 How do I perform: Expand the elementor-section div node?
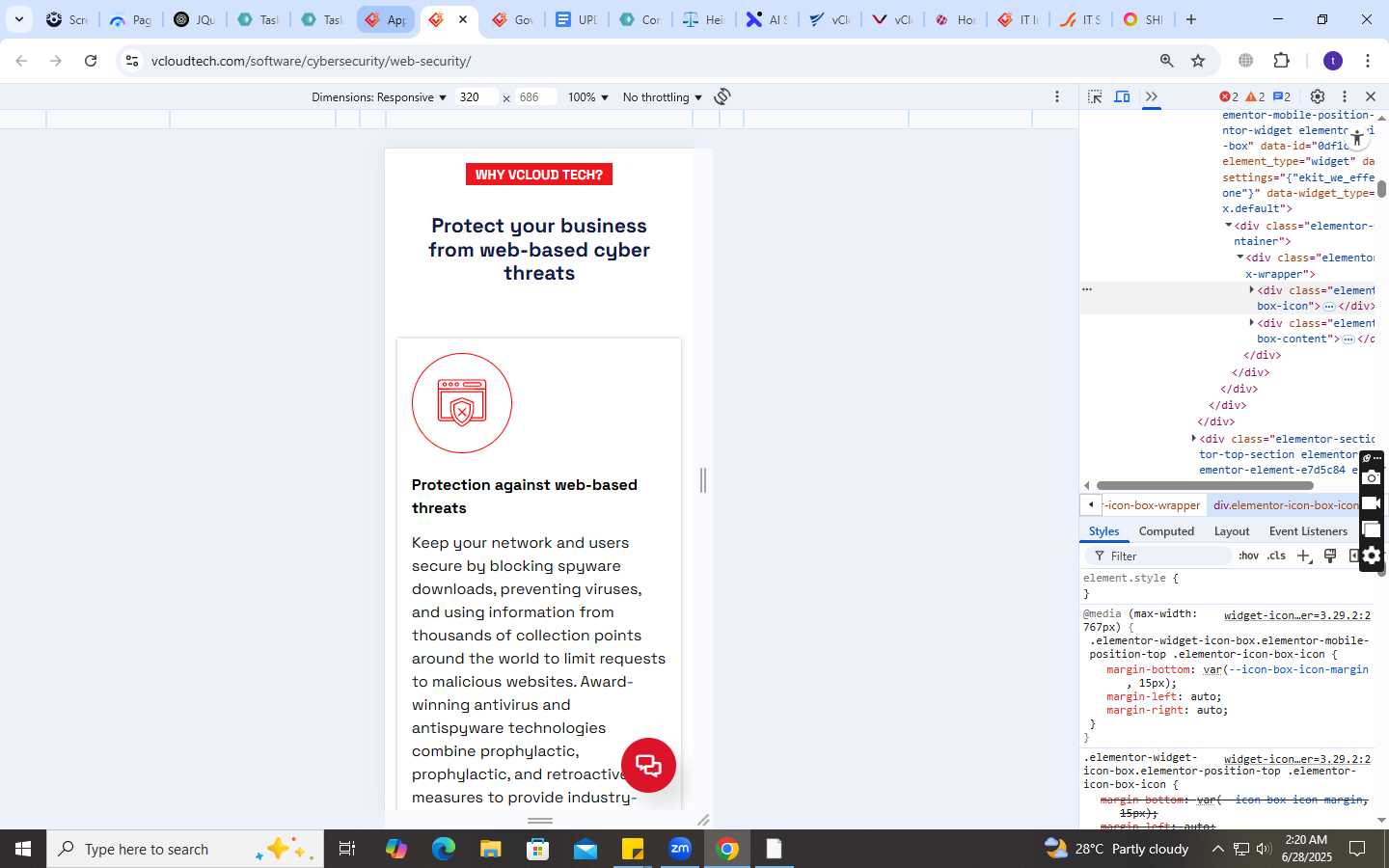pos(1194,439)
